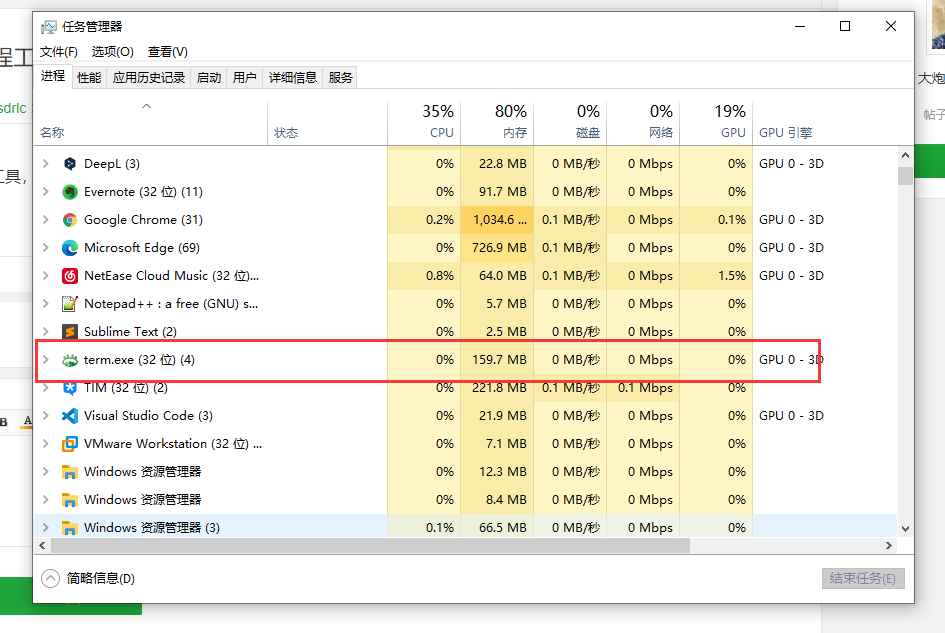This screenshot has height=633, width=945.
Task: Click the term.exe process icon
Action: 70,360
